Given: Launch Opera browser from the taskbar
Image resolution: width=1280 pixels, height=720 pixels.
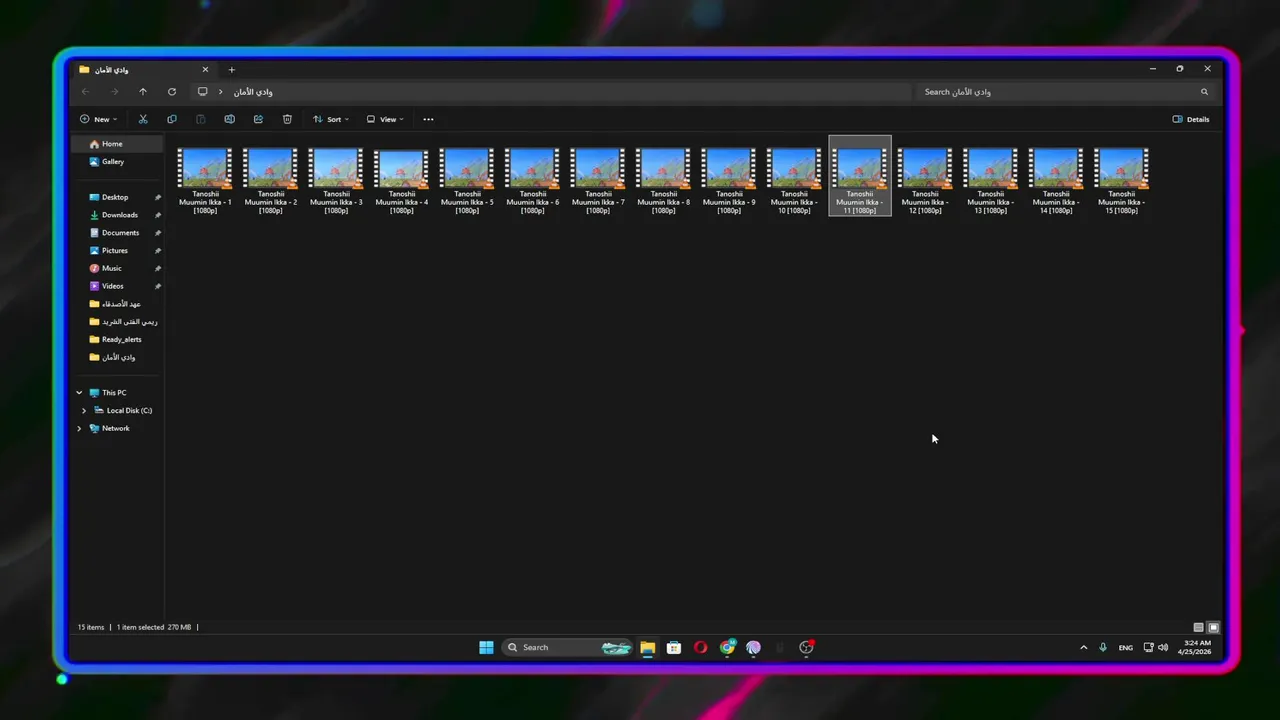Looking at the screenshot, I should (700, 647).
